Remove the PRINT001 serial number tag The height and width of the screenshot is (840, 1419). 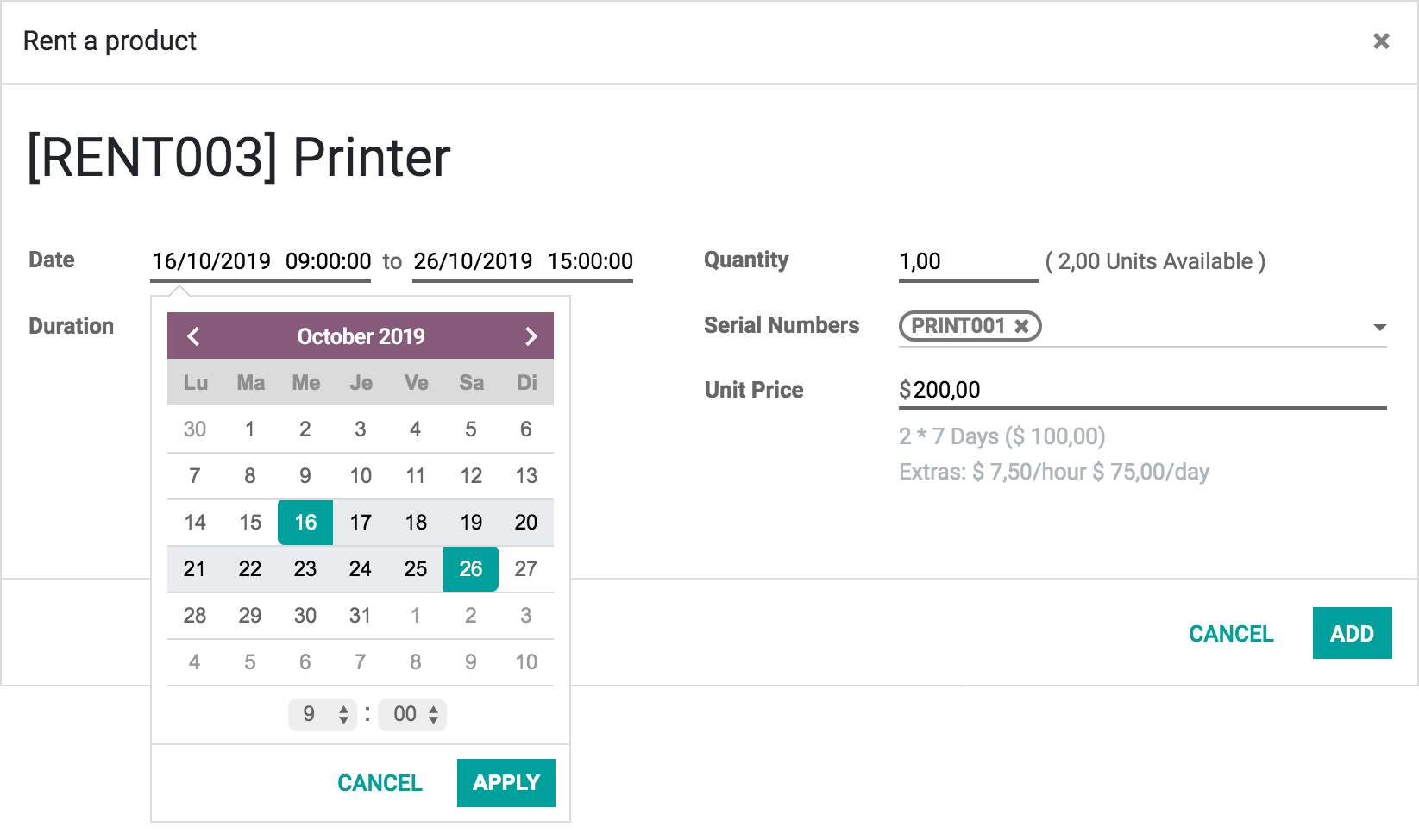point(1022,326)
